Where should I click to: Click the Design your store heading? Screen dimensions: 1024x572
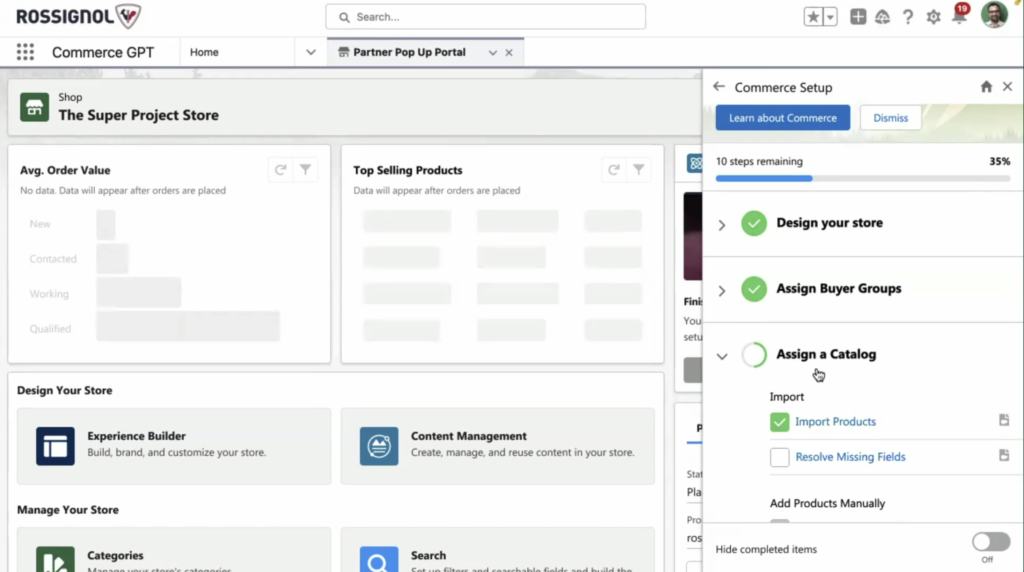pyautogui.click(x=829, y=223)
